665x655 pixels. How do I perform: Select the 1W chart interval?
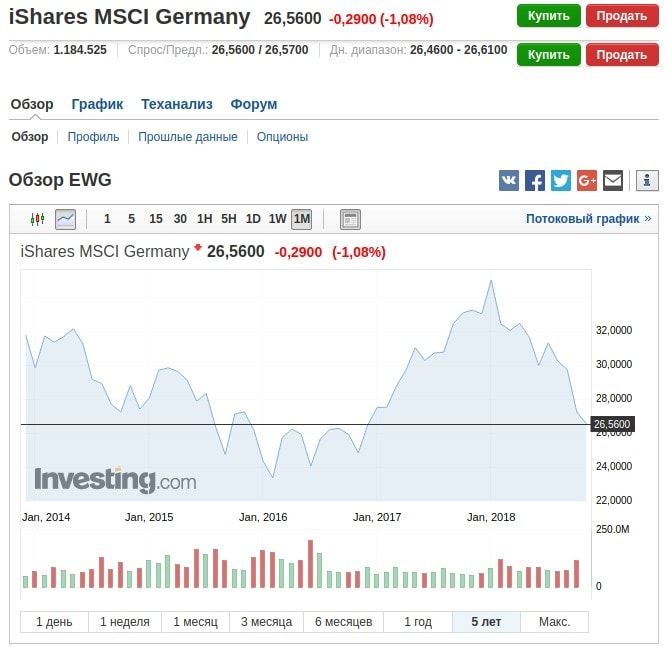277,219
